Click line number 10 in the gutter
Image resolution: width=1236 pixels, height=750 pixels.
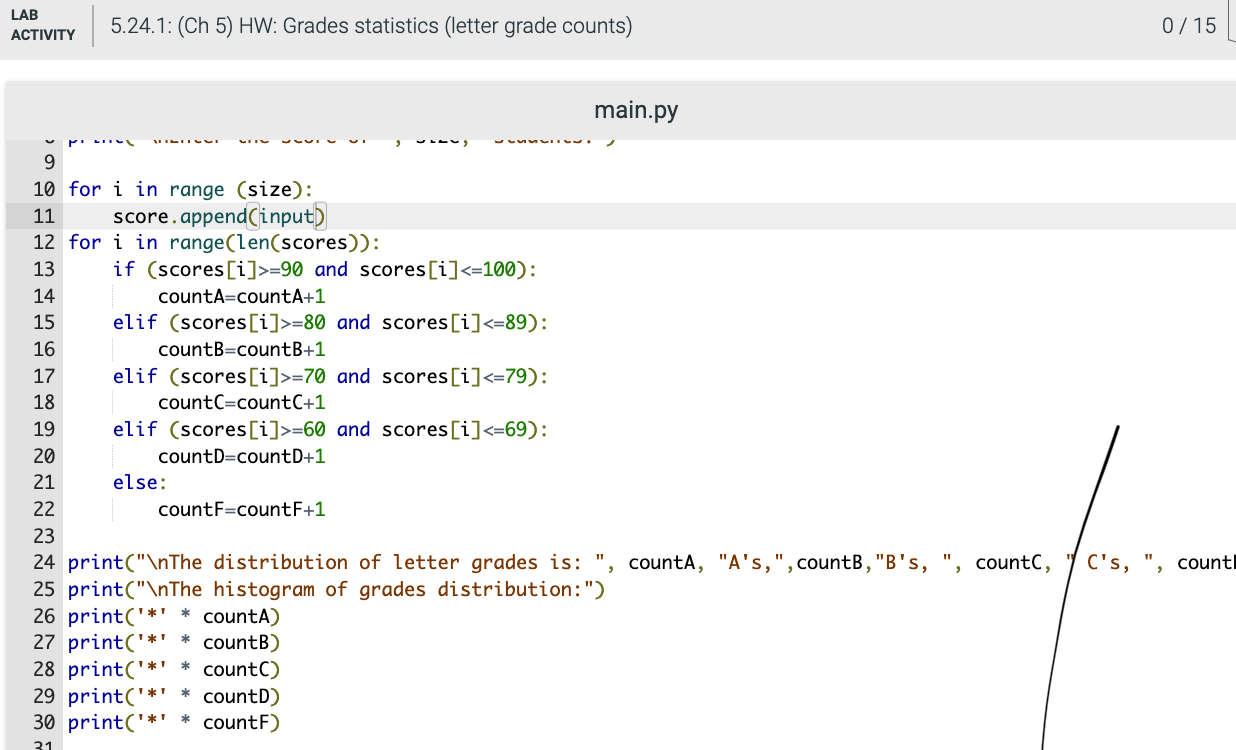tap(44, 189)
